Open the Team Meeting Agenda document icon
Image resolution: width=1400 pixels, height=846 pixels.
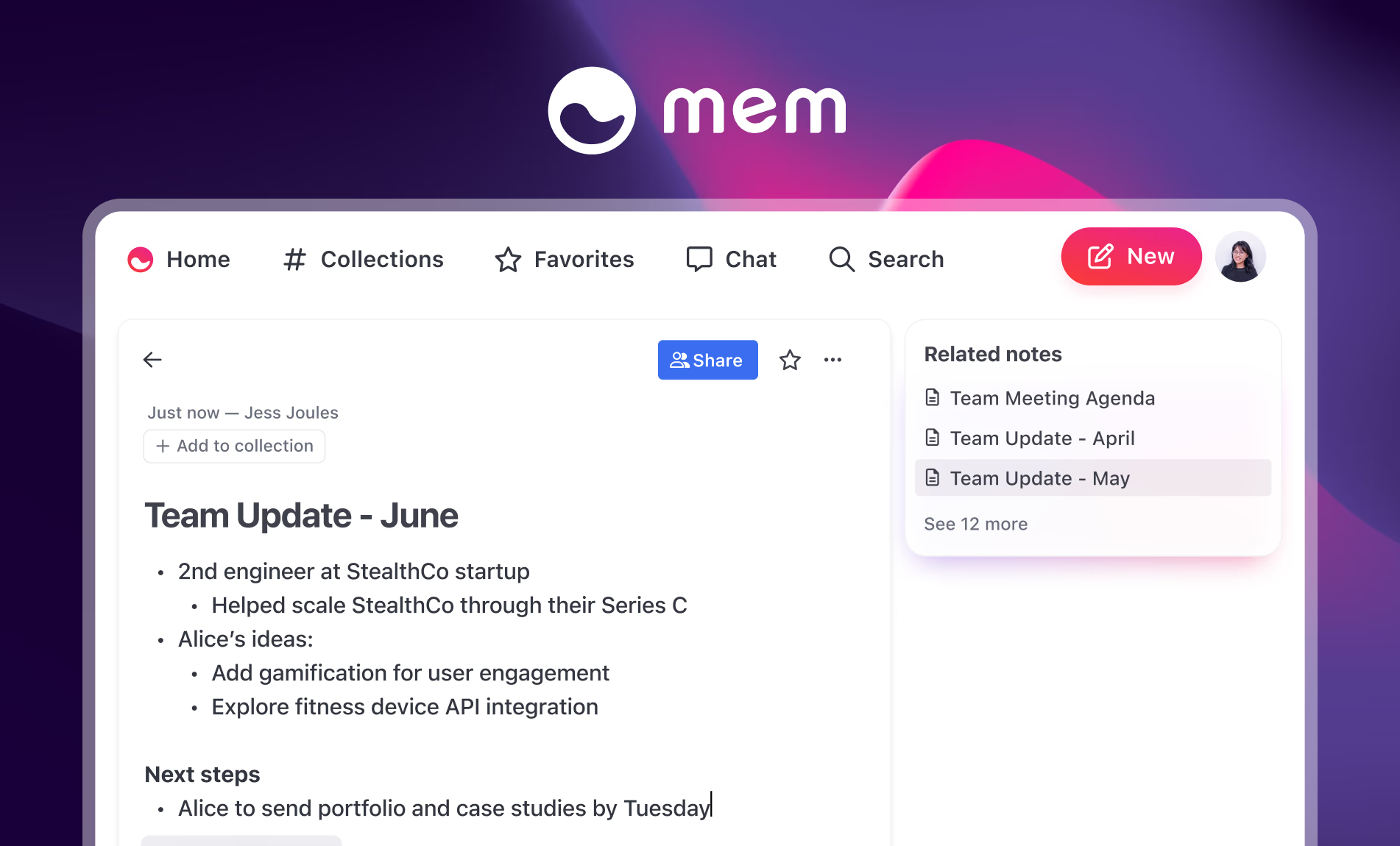point(933,397)
